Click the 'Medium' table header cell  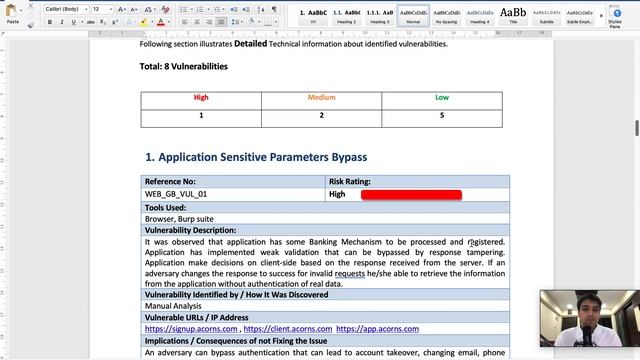[322, 100]
